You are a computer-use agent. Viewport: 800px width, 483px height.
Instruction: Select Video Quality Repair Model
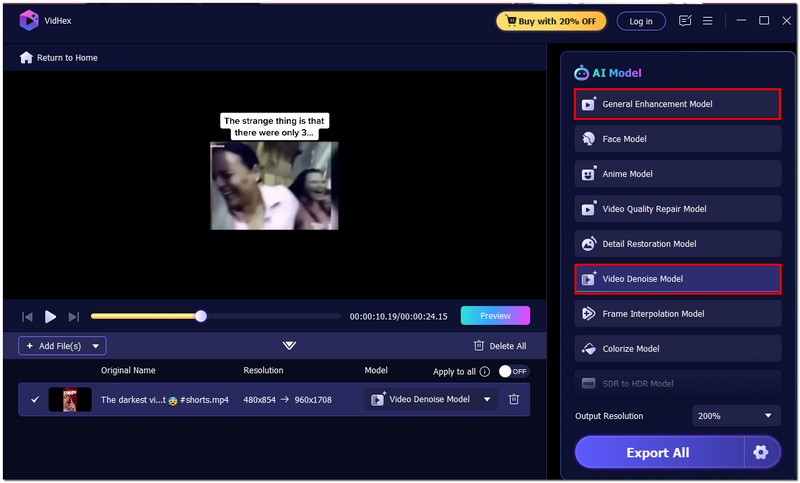pos(678,209)
